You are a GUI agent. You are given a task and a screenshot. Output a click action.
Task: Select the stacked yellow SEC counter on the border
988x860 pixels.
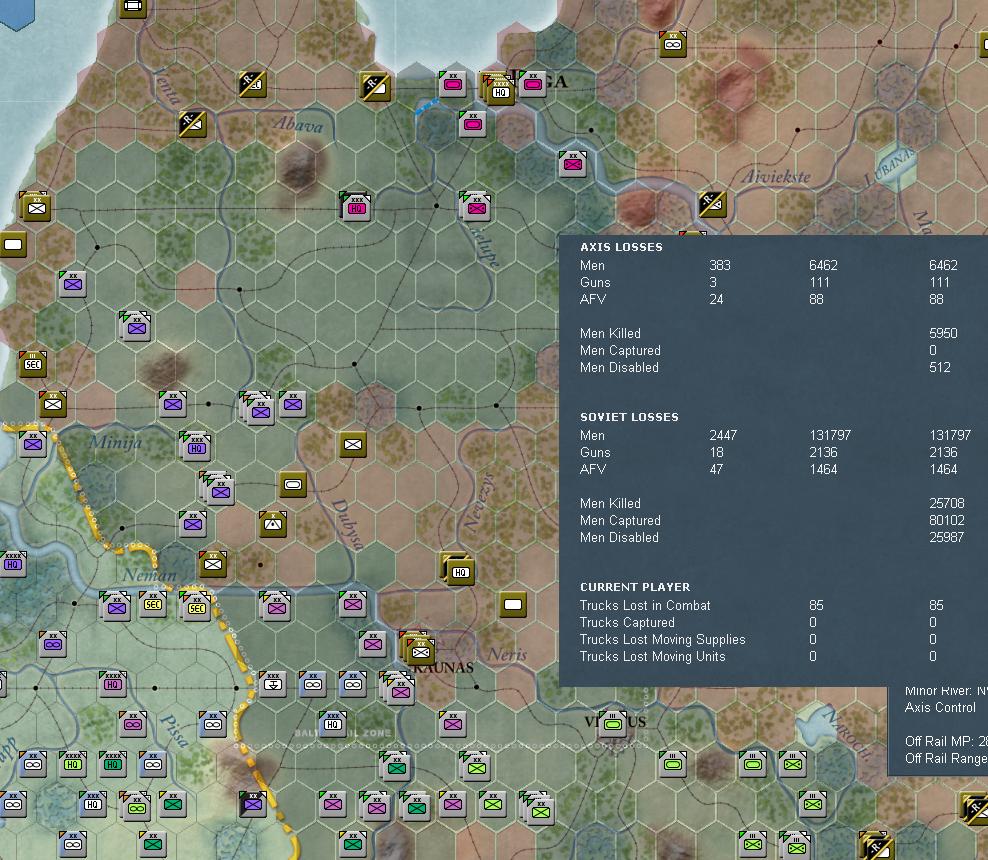click(x=196, y=607)
